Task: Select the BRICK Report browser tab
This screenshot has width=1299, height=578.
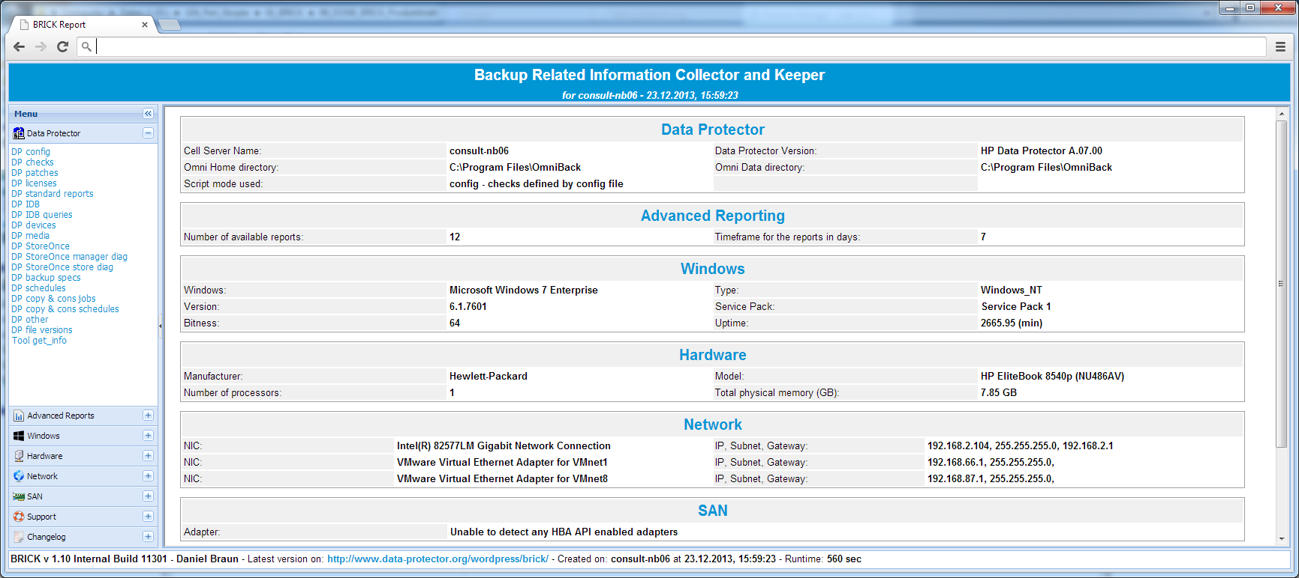Action: coord(84,24)
